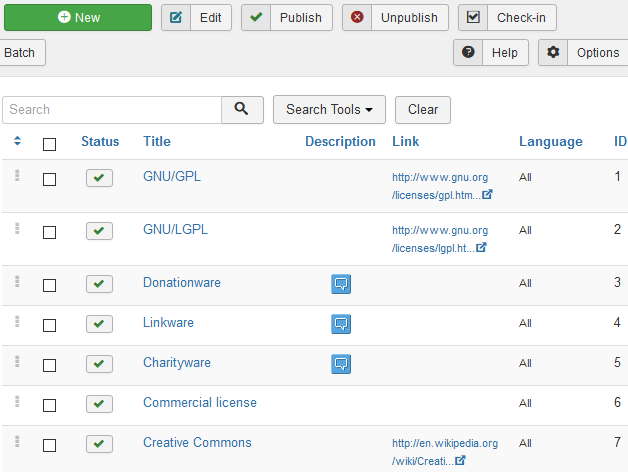
Task: Toggle published status of GNU/LGPL
Action: tap(99, 231)
